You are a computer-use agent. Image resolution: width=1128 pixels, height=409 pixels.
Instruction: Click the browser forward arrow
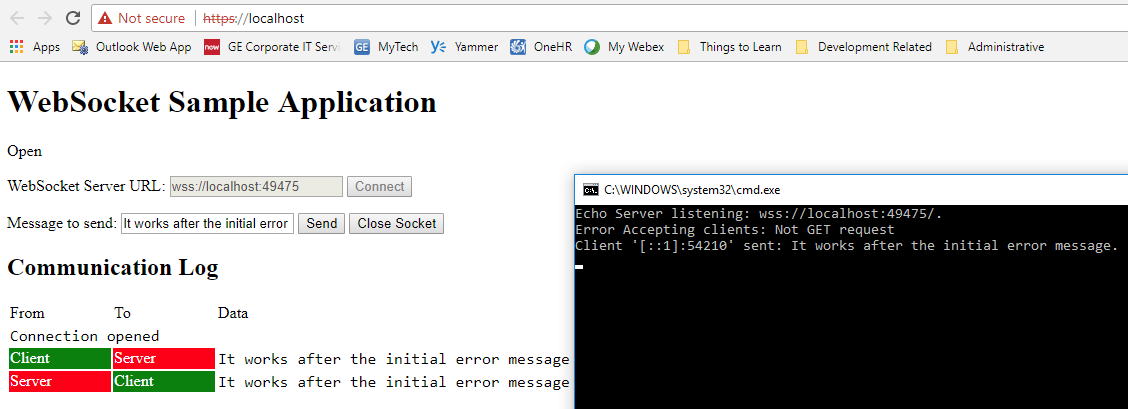coord(45,18)
